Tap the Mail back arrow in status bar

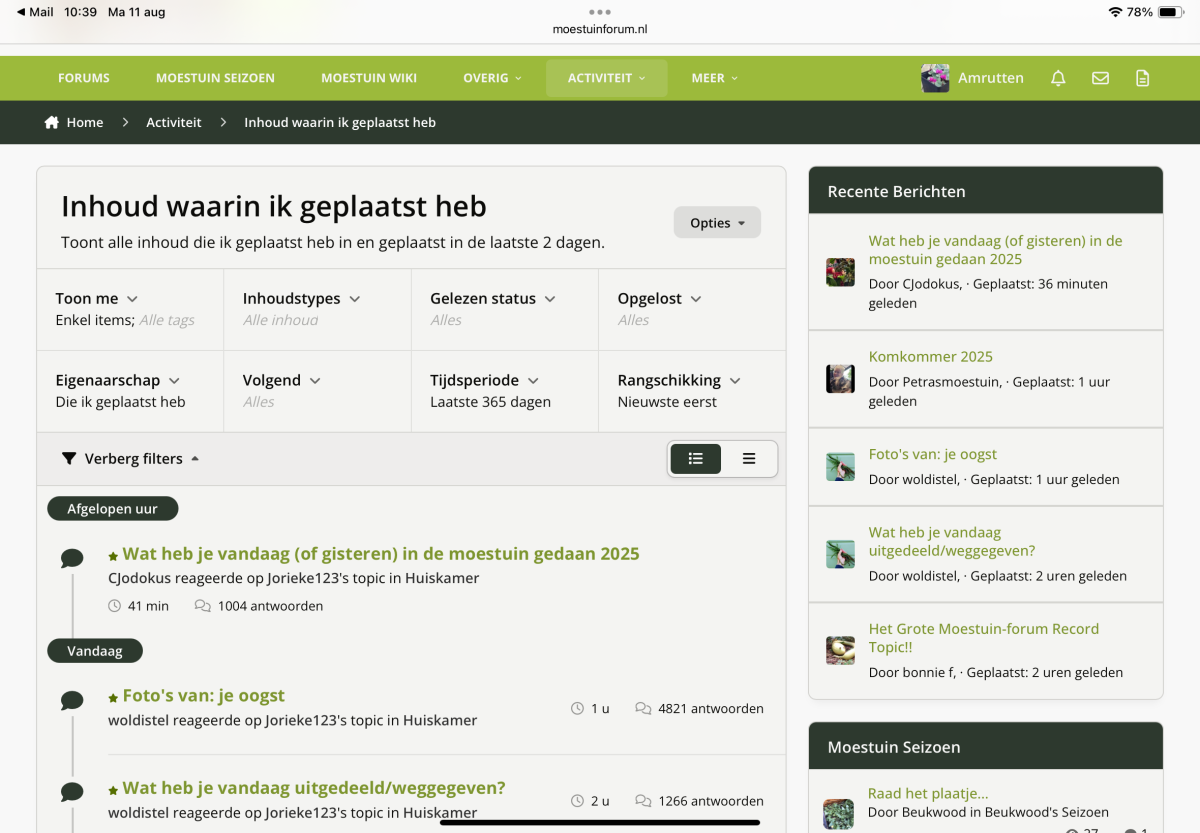[x=21, y=12]
